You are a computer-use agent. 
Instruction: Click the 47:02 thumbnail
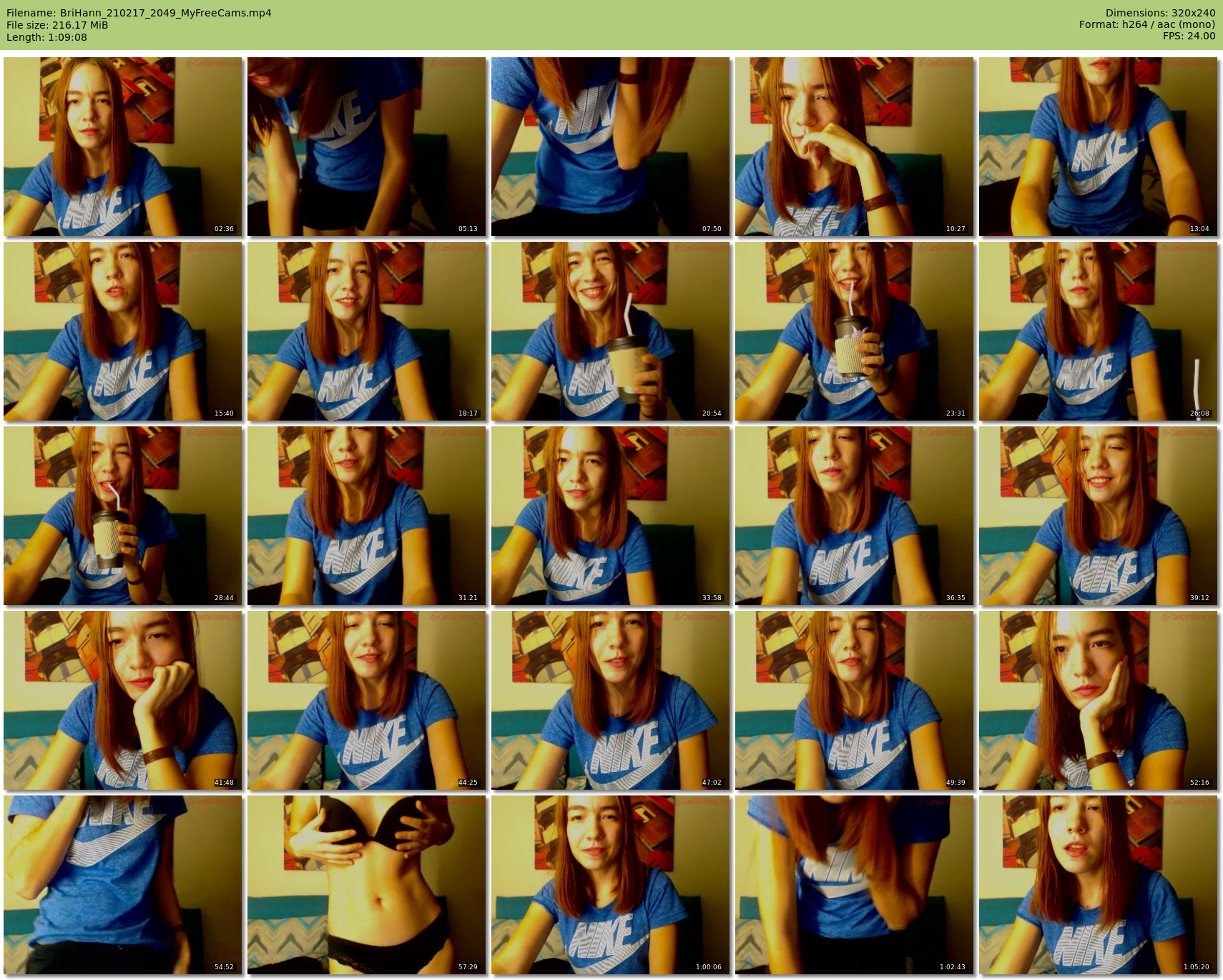(x=610, y=700)
